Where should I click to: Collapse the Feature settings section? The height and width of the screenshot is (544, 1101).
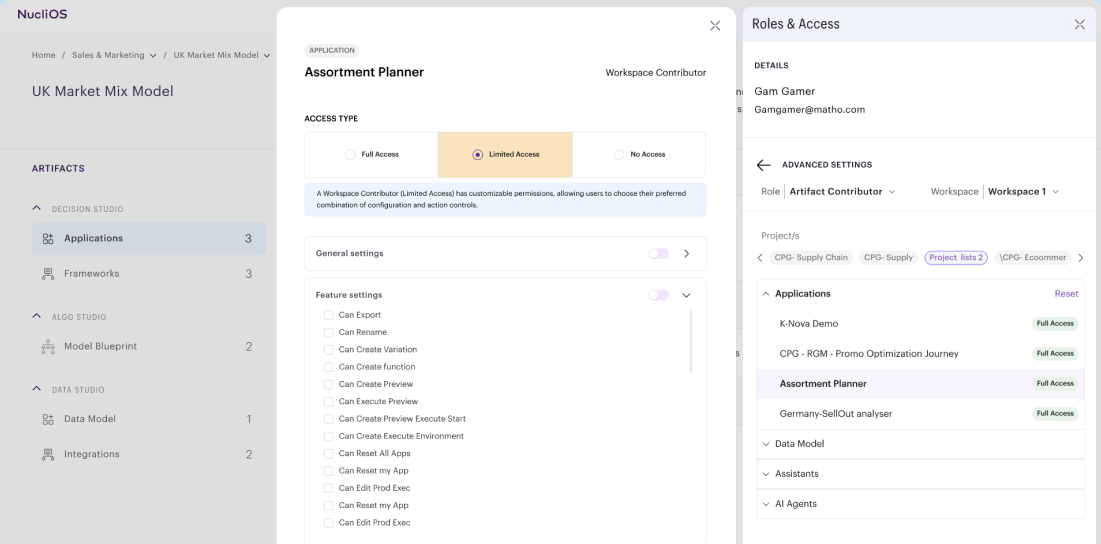click(687, 295)
